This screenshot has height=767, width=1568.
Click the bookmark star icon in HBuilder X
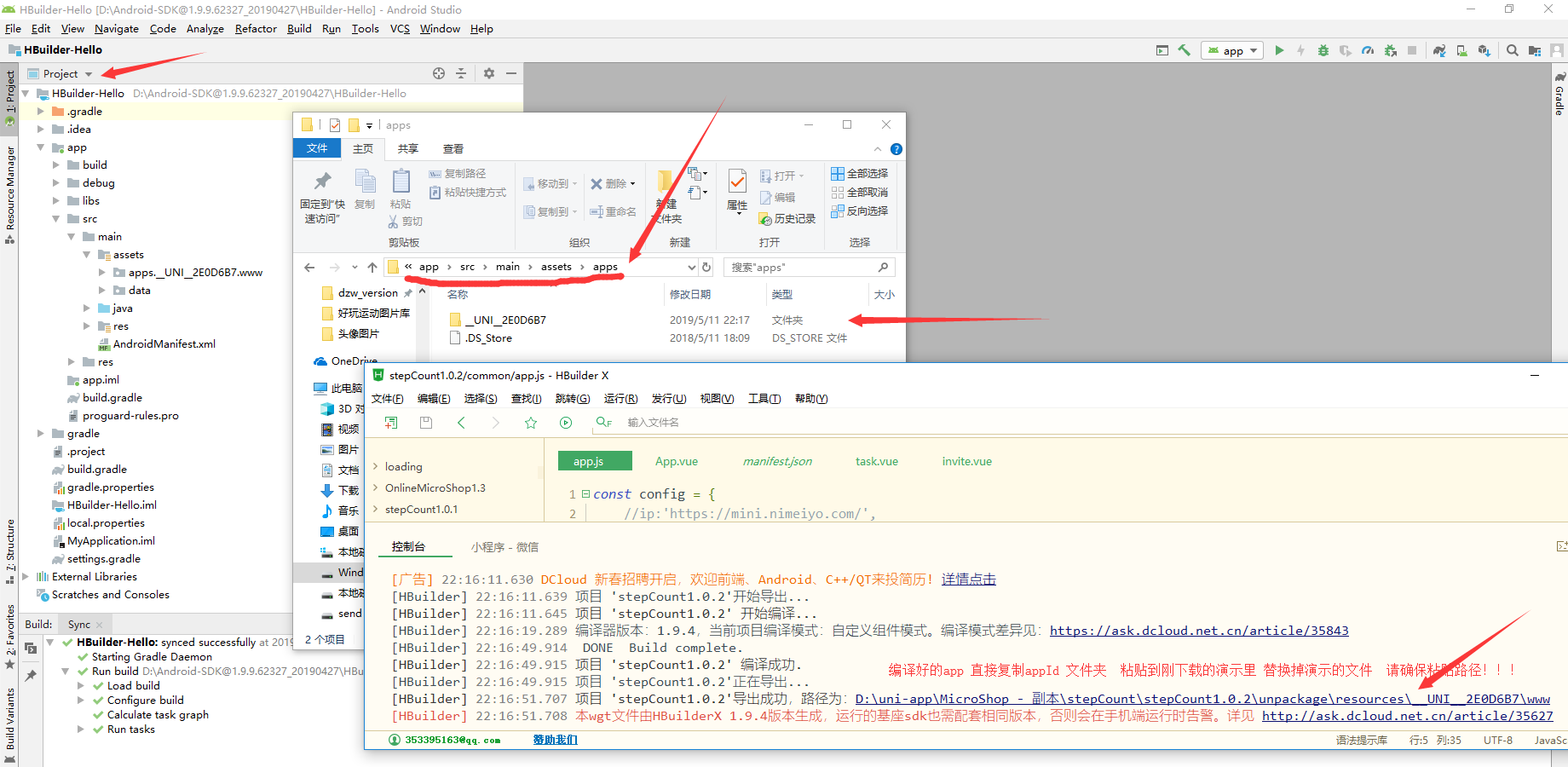531,423
